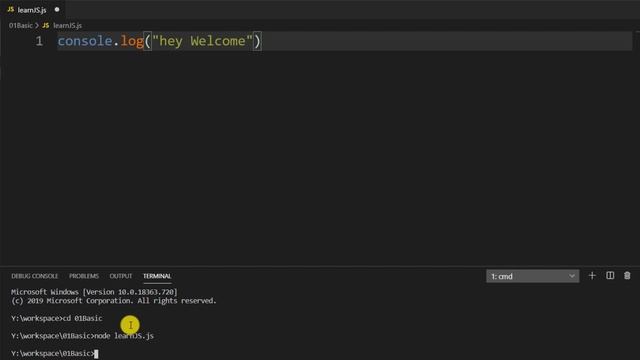
Task: Open the 01Basic breadcrumb folder
Action: click(x=20, y=25)
